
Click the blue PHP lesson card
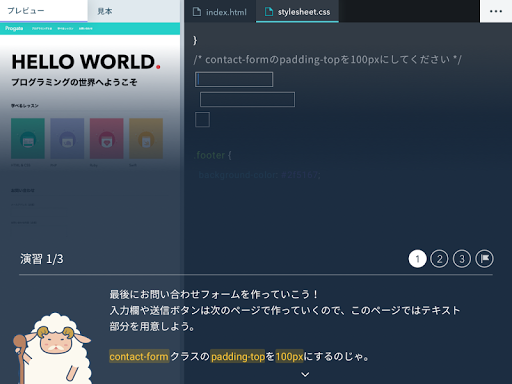pos(67,138)
